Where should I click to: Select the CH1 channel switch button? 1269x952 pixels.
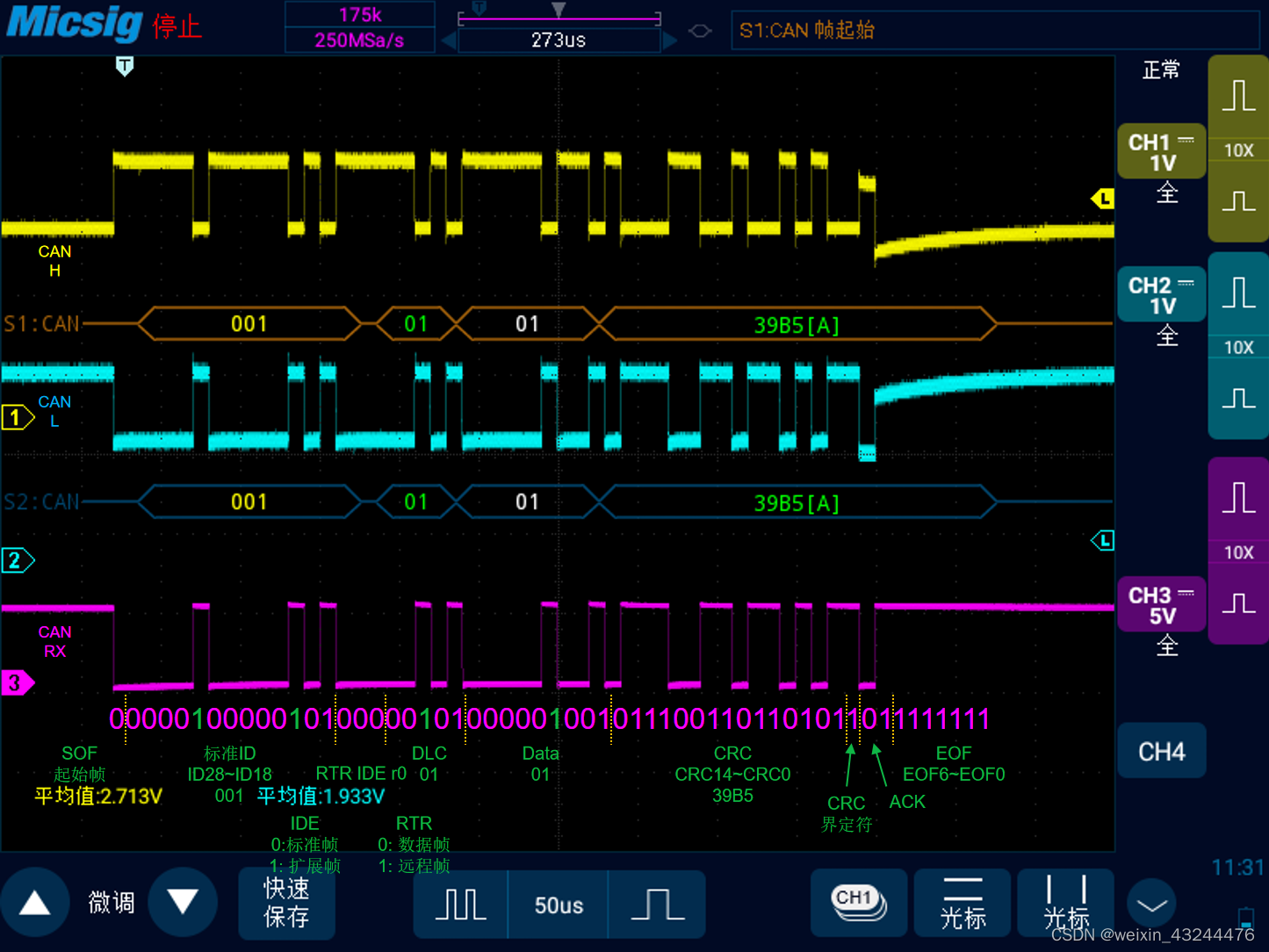click(x=858, y=904)
